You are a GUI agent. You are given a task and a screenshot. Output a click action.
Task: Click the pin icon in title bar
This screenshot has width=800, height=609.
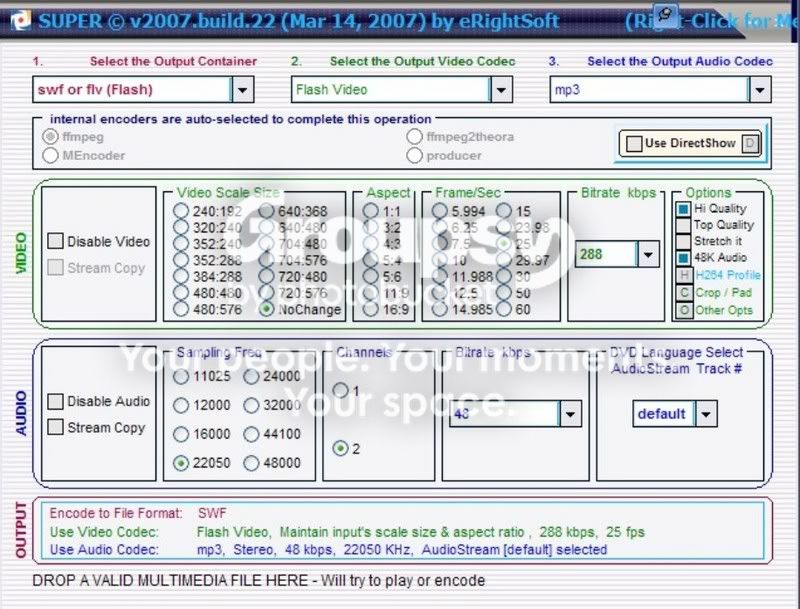click(x=666, y=15)
